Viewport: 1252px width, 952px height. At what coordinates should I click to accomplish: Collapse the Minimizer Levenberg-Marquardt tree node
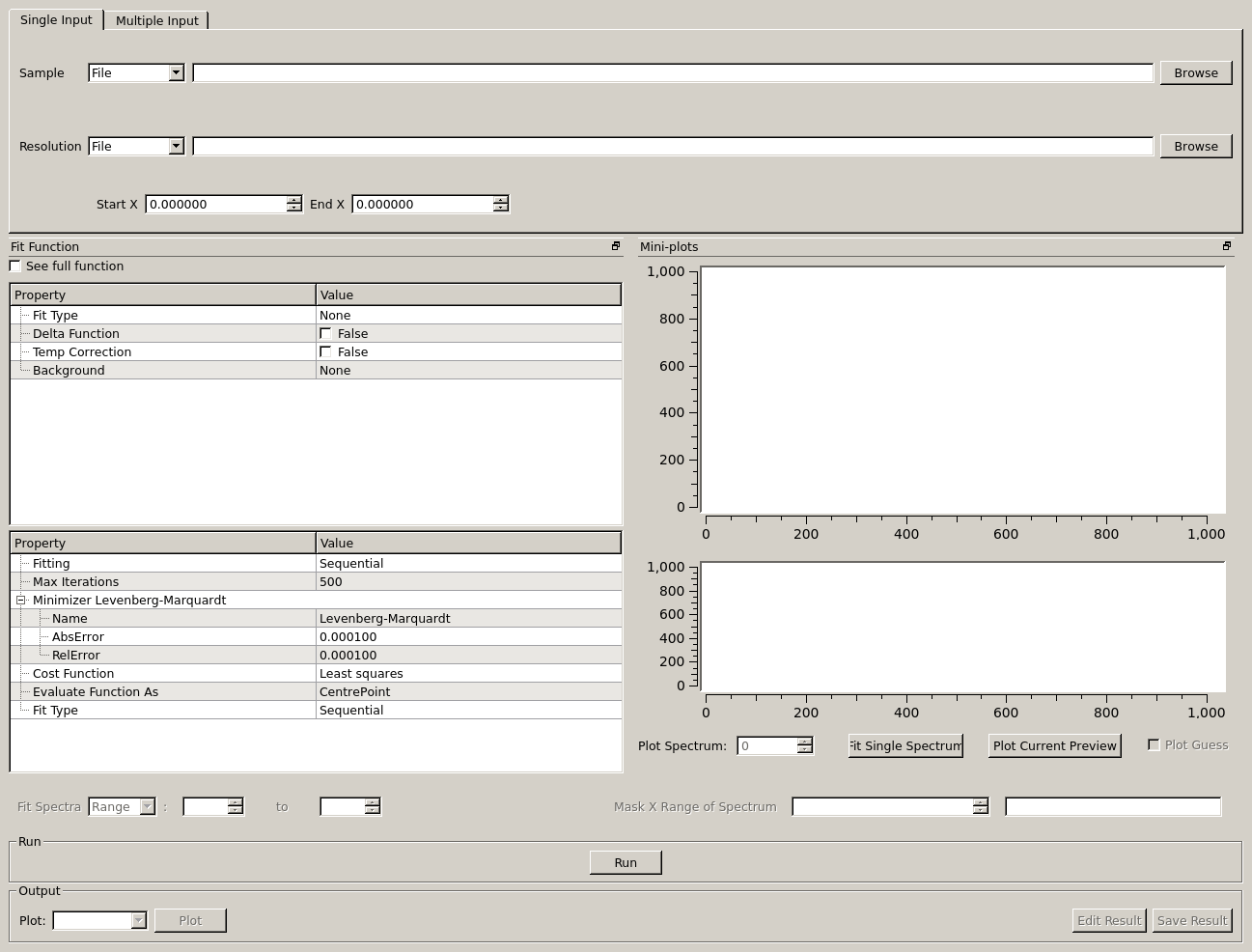pos(20,600)
